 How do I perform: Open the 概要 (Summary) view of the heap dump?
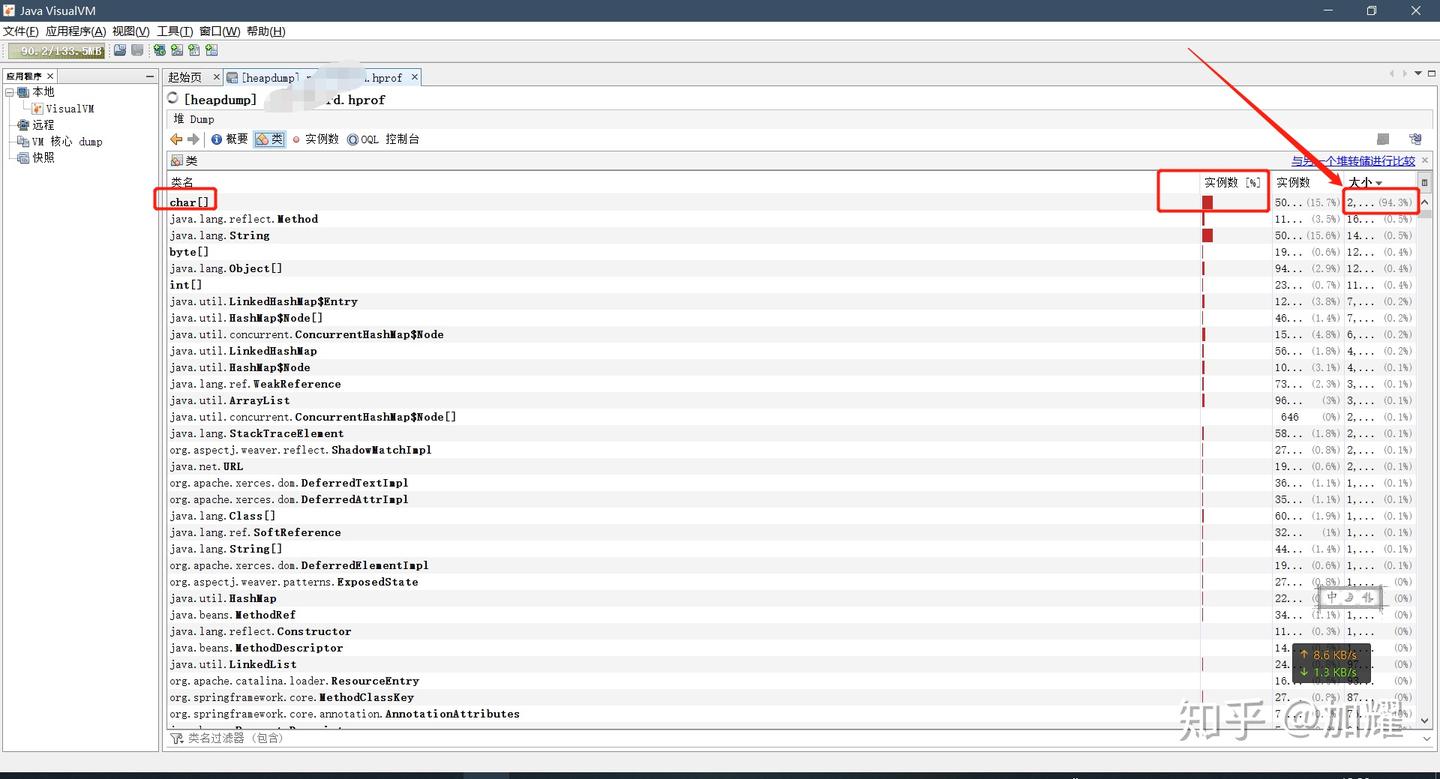coord(230,139)
